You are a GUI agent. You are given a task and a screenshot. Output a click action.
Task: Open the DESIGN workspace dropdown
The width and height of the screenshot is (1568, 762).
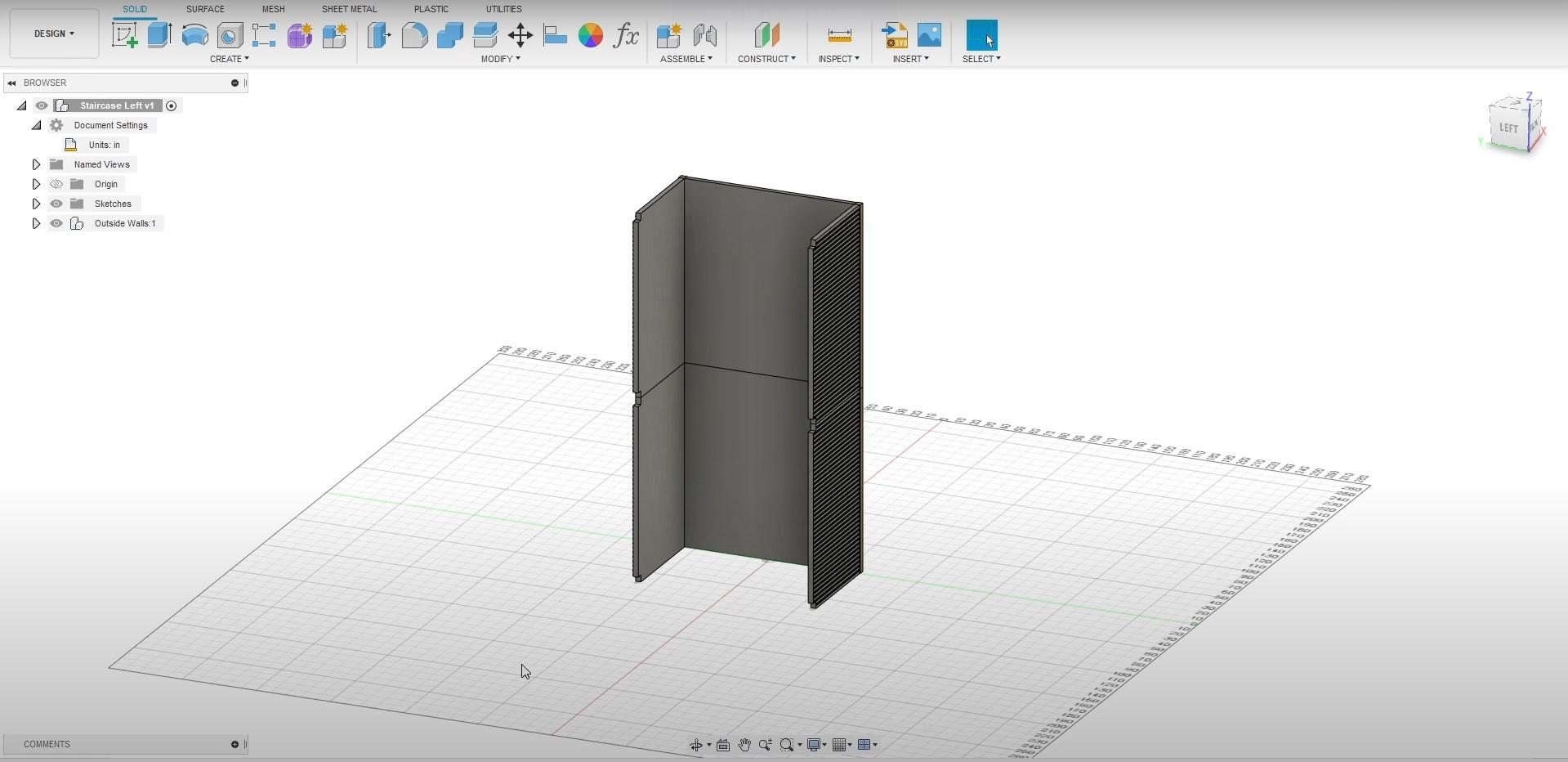pyautogui.click(x=54, y=34)
